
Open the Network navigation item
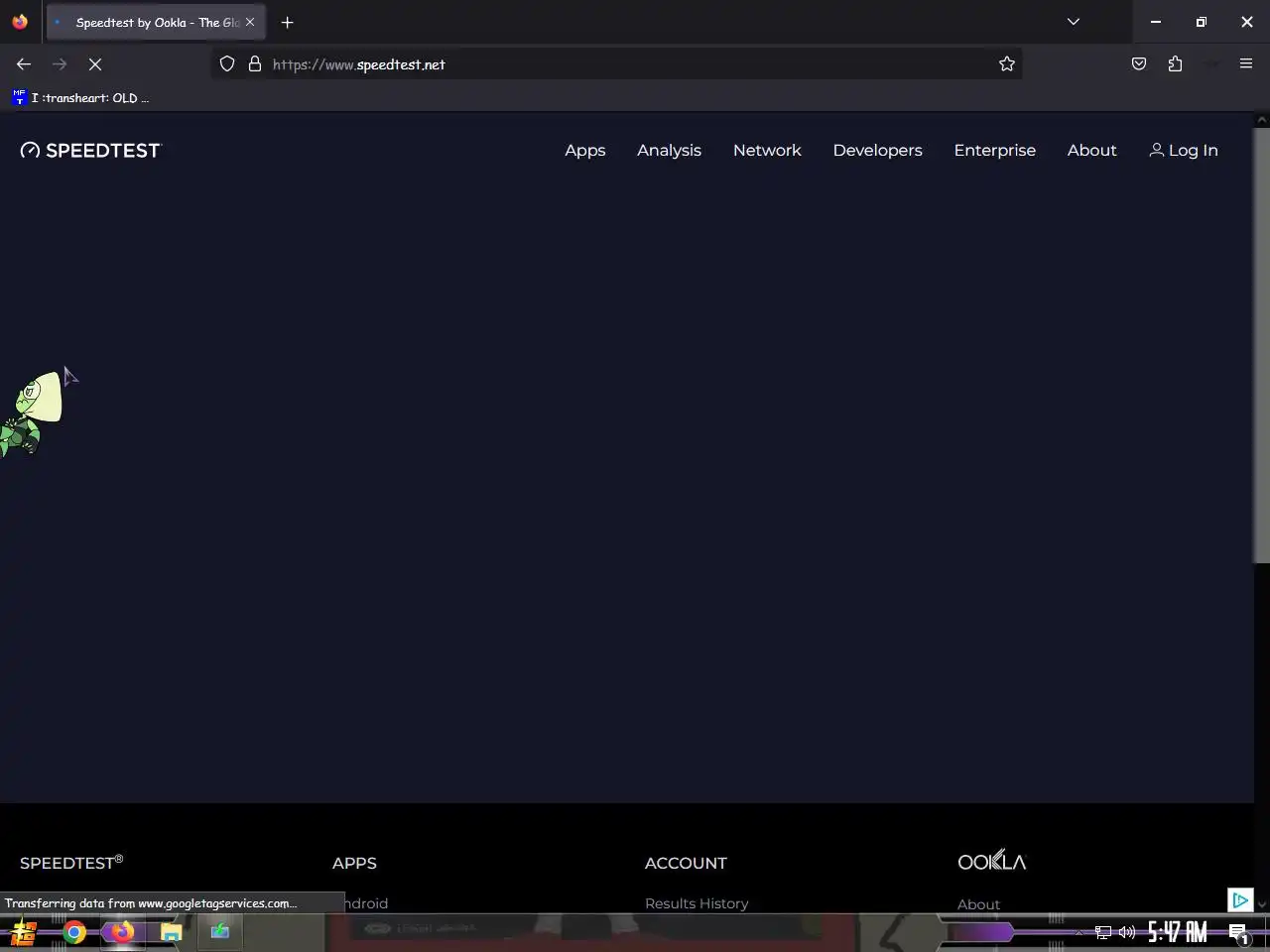767,150
